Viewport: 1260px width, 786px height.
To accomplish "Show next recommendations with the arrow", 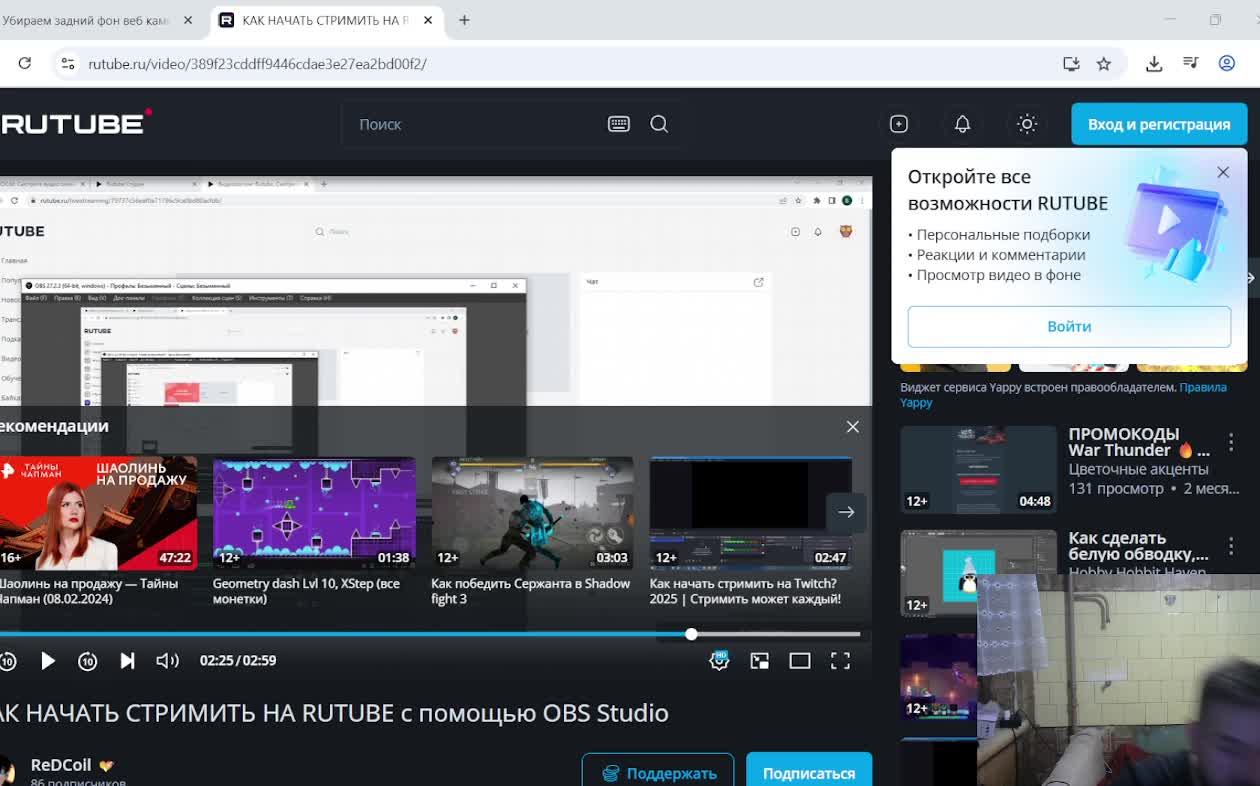I will pyautogui.click(x=846, y=512).
